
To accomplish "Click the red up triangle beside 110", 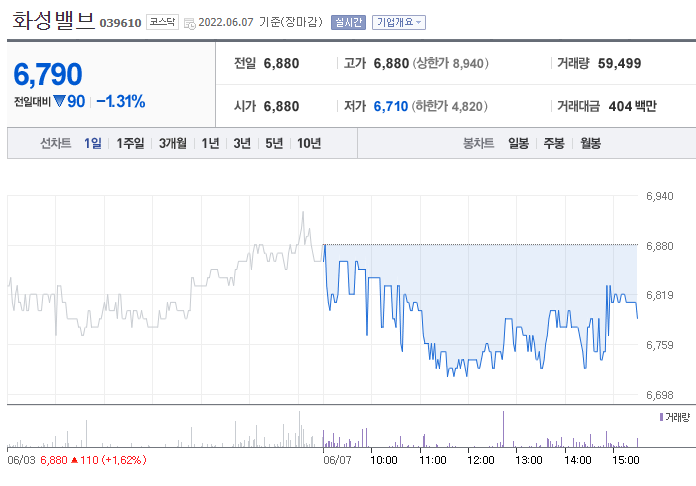I will (x=75, y=460).
